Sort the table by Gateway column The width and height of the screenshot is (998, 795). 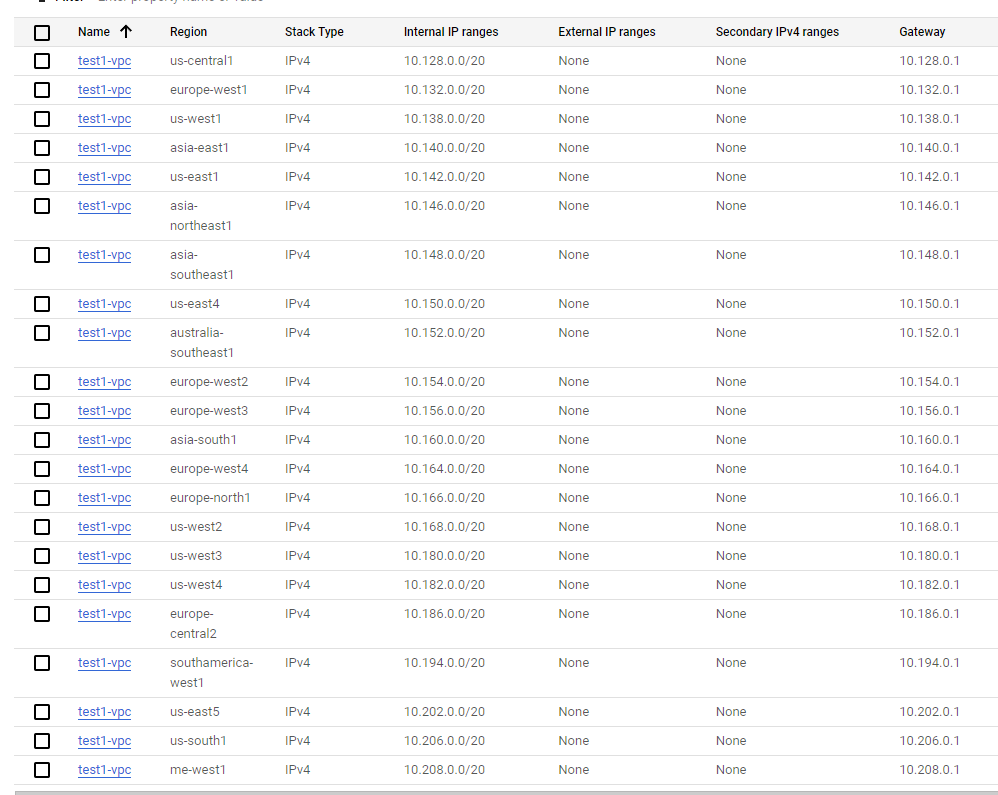click(x=921, y=32)
